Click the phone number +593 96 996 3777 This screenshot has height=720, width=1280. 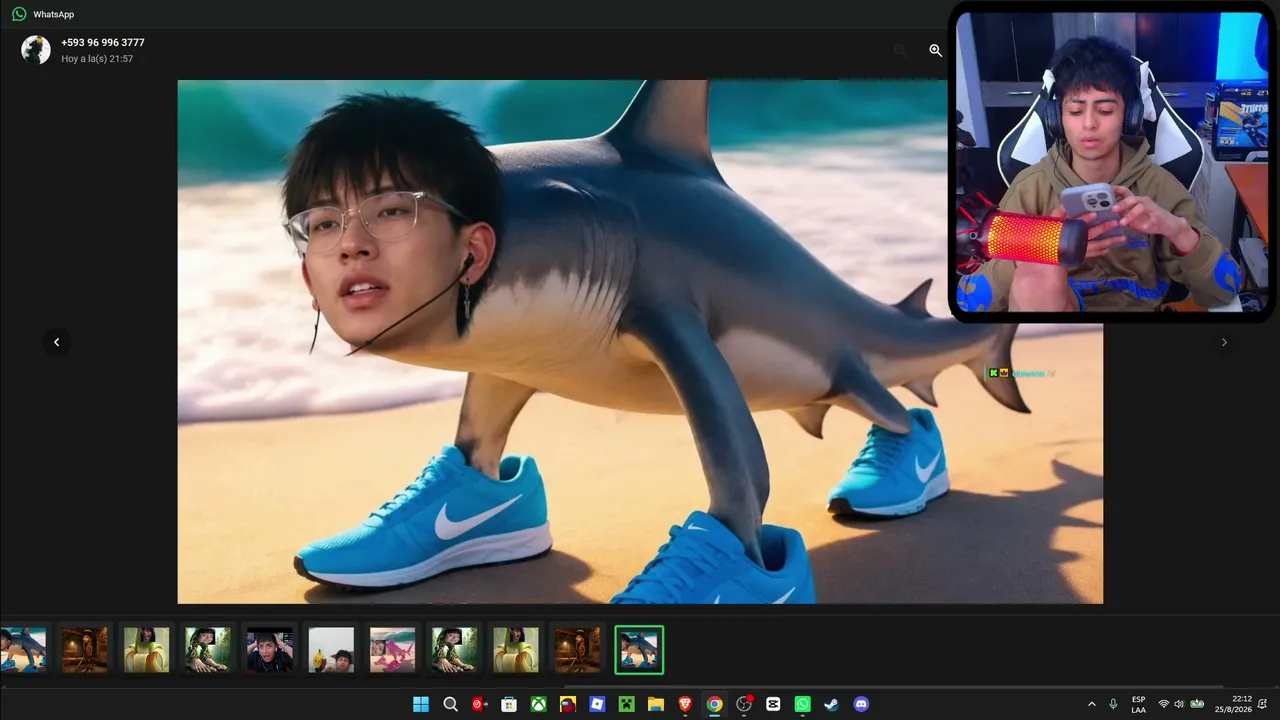[103, 43]
